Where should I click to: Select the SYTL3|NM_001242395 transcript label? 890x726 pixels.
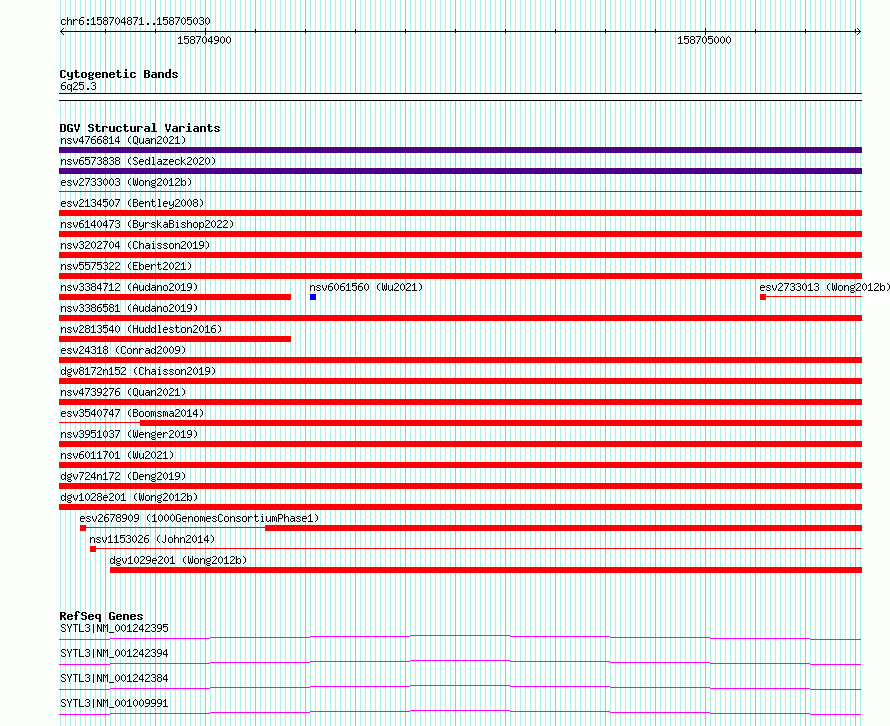coord(114,628)
